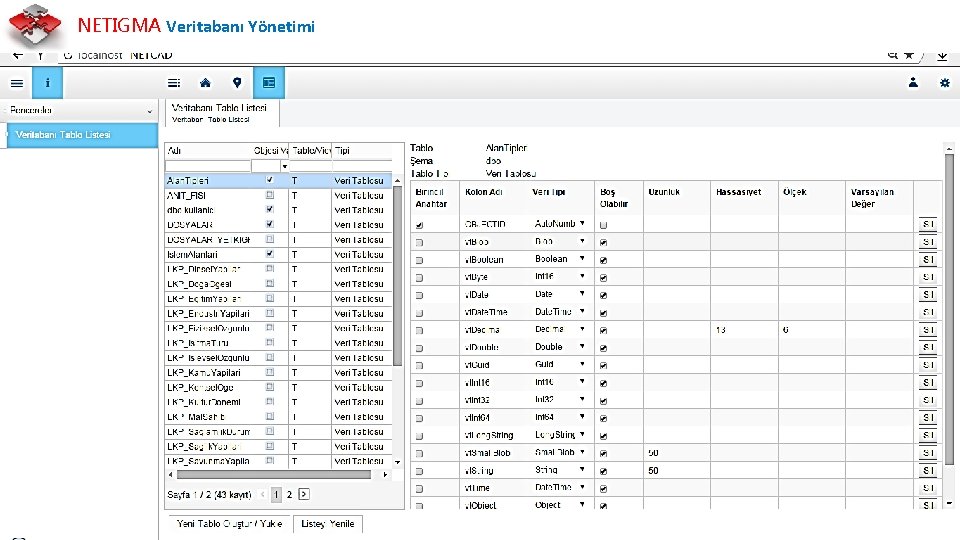
Task: Go to previous page of table list
Action: (263, 494)
